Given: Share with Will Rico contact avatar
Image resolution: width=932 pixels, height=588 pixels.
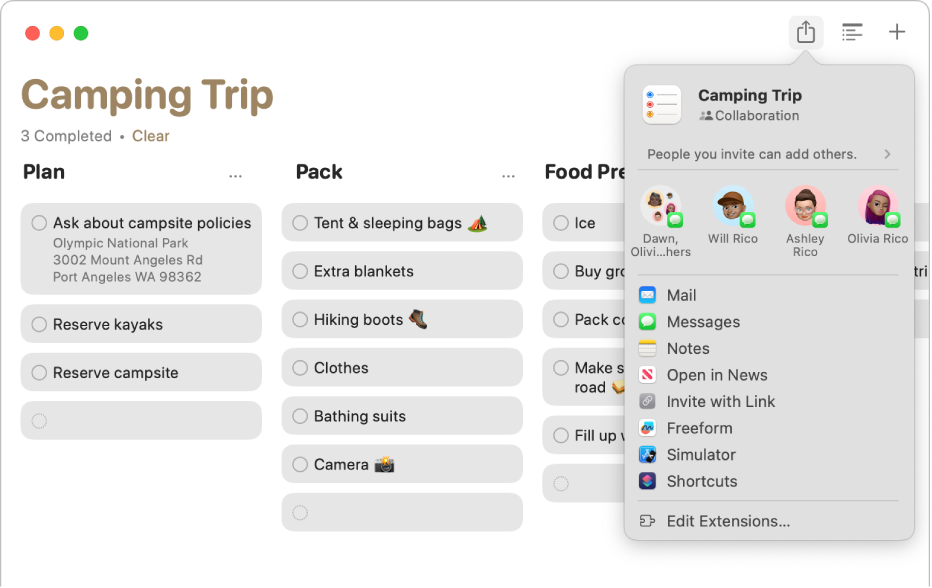Looking at the screenshot, I should point(733,206).
